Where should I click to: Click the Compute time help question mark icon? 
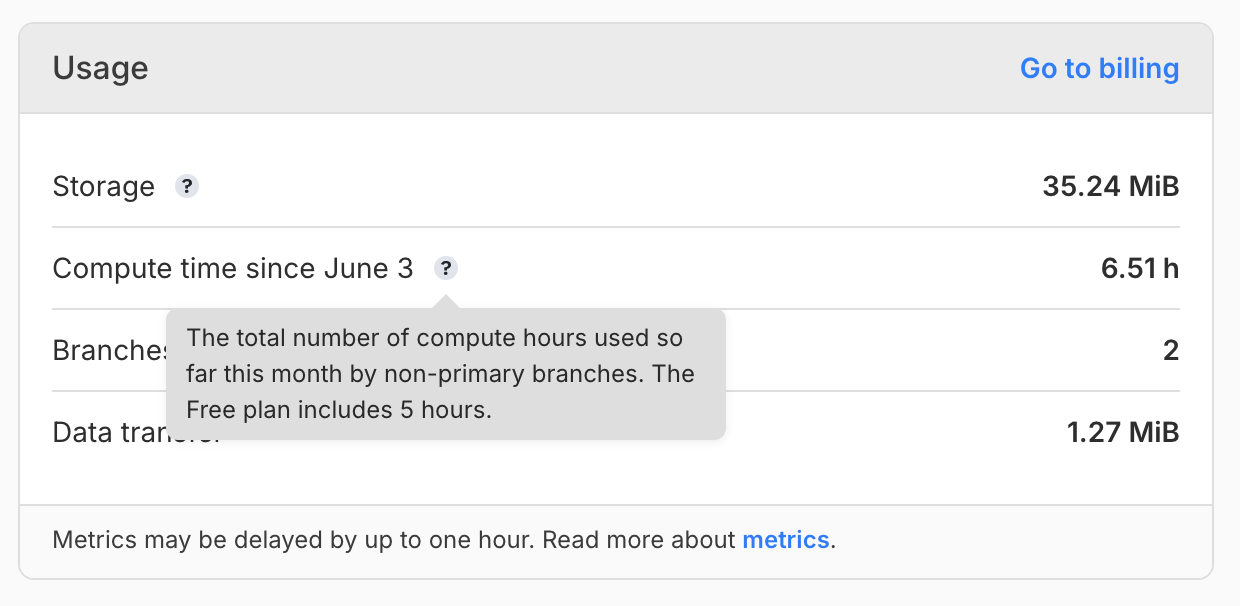446,268
